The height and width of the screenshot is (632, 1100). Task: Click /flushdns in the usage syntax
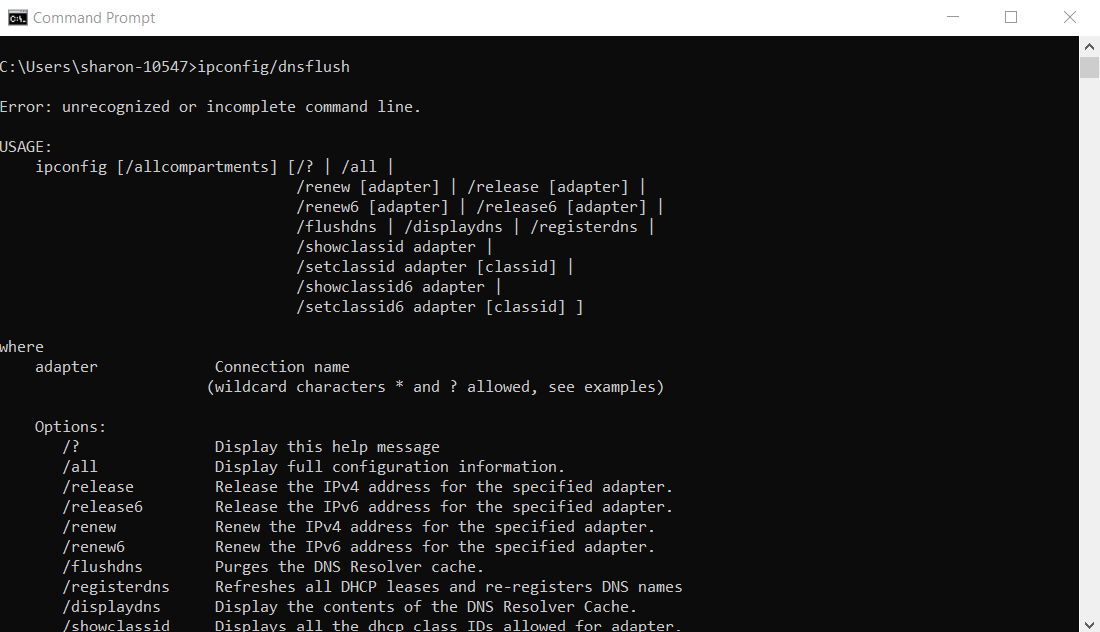[336, 227]
